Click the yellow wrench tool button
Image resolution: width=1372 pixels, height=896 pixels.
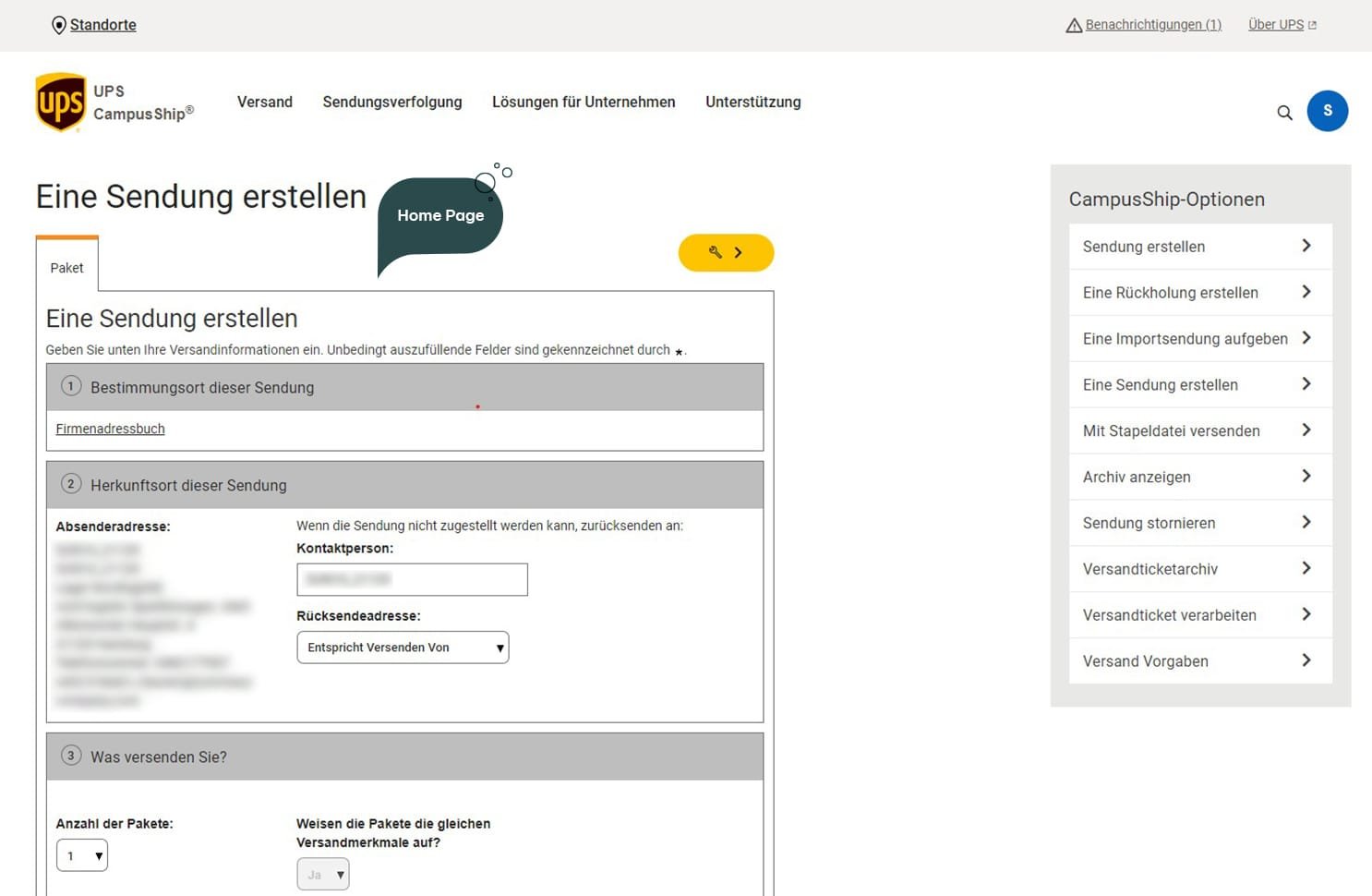pos(726,252)
